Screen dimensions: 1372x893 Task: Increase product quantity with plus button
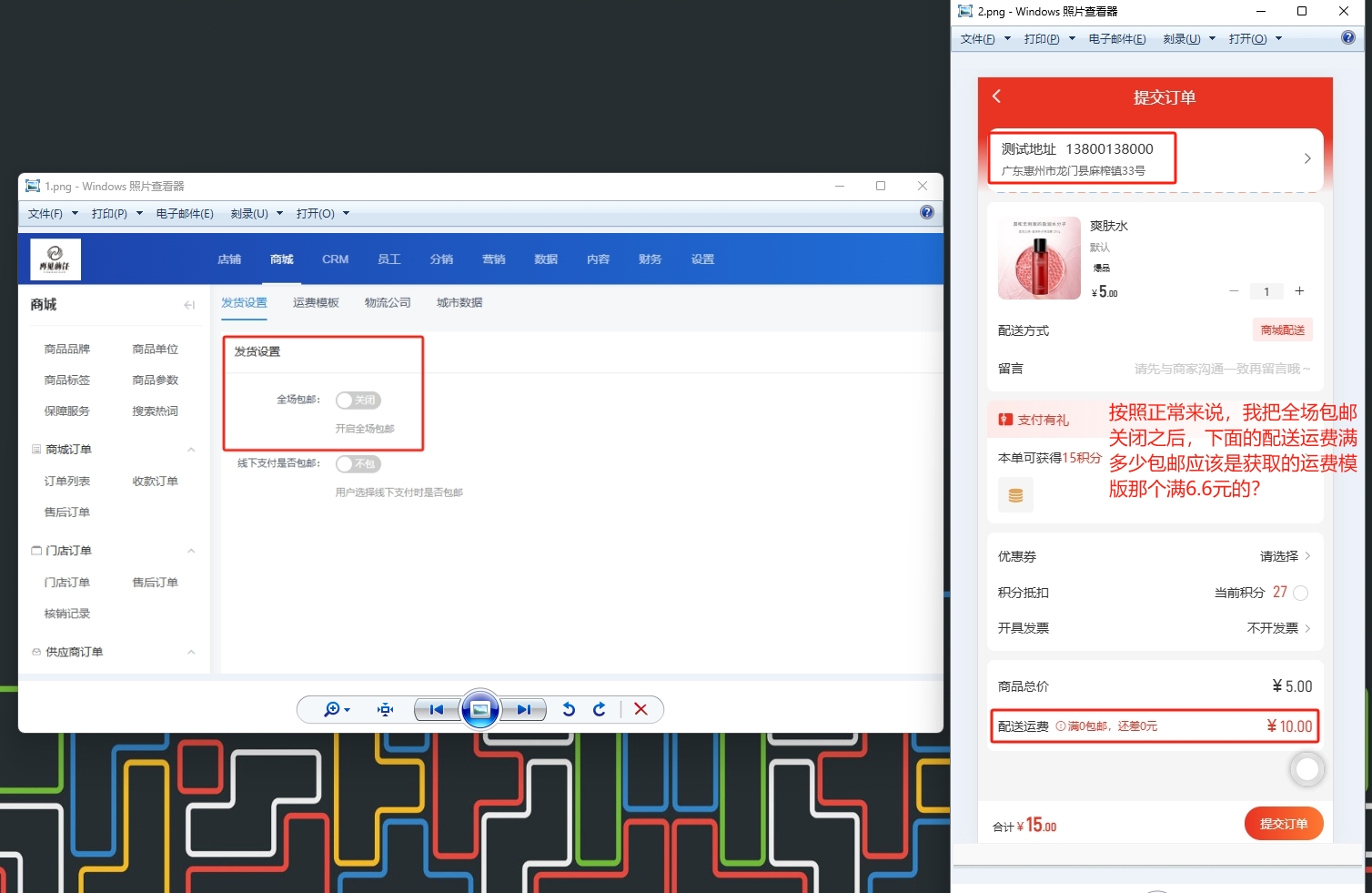1299,291
